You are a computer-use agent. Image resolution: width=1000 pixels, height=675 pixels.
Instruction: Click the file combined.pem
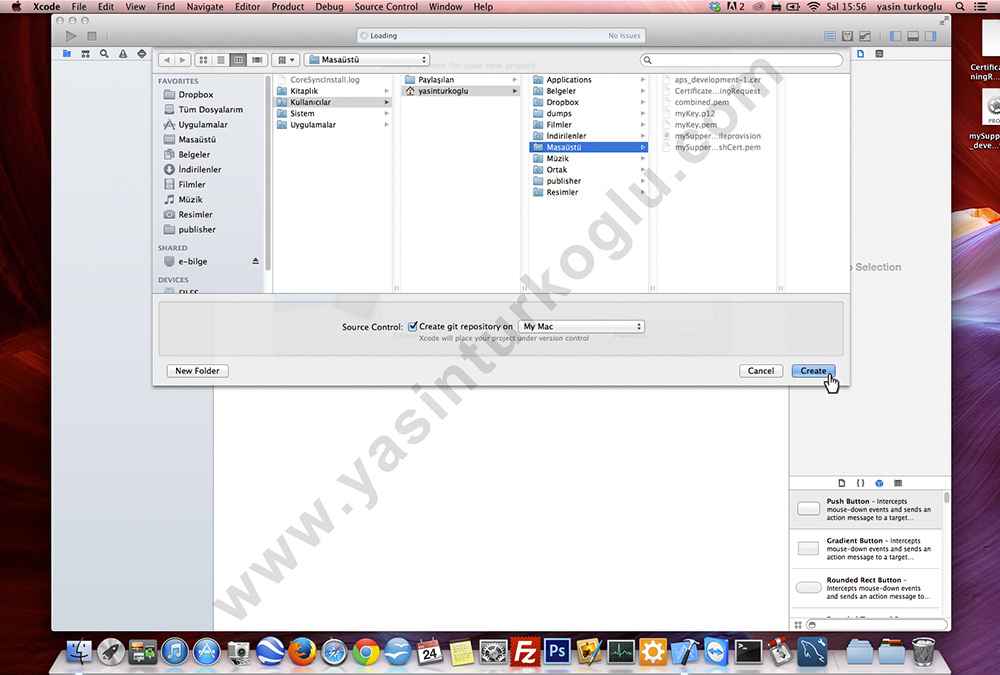point(702,102)
